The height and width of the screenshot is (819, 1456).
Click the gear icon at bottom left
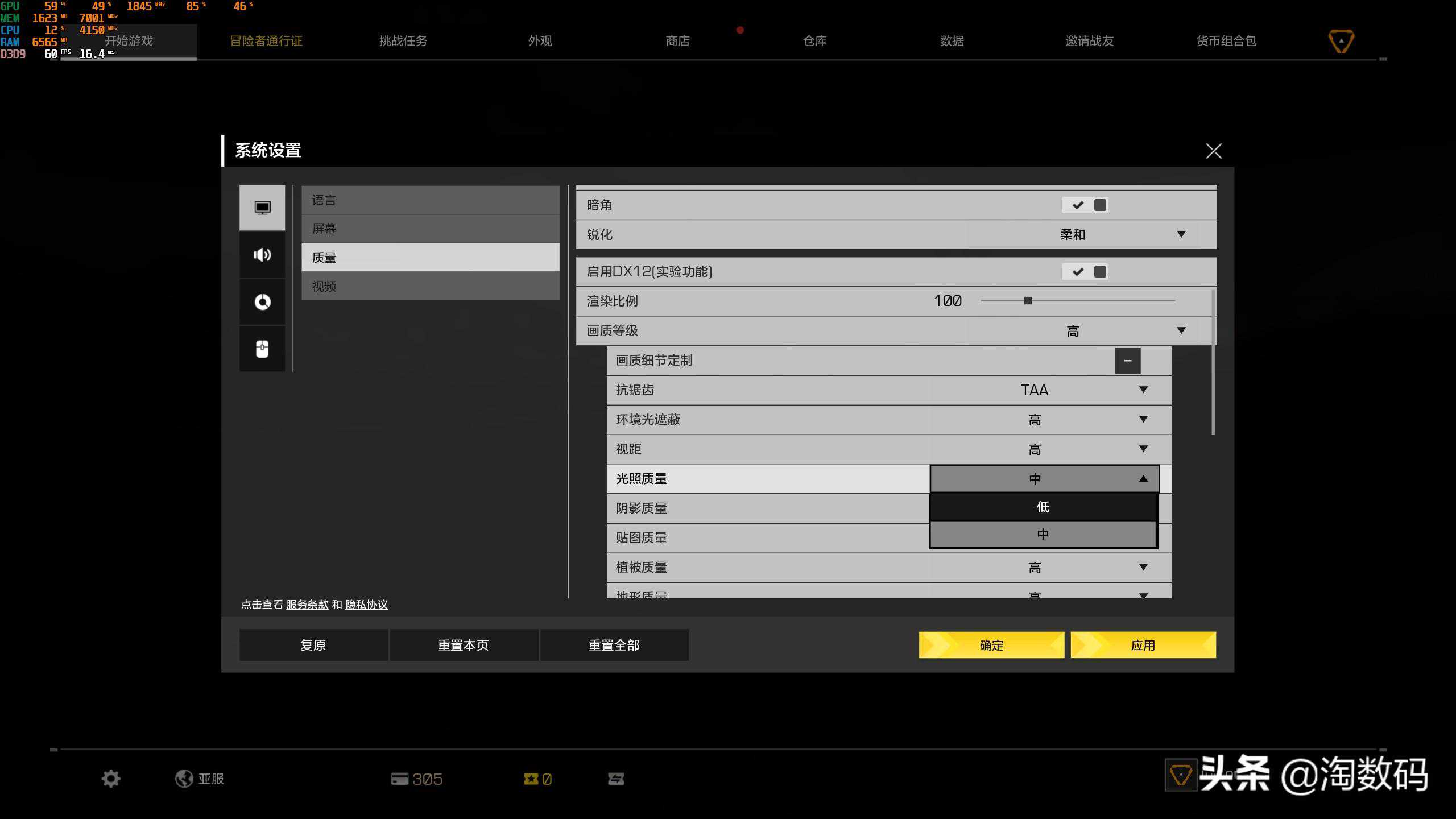pos(111,779)
